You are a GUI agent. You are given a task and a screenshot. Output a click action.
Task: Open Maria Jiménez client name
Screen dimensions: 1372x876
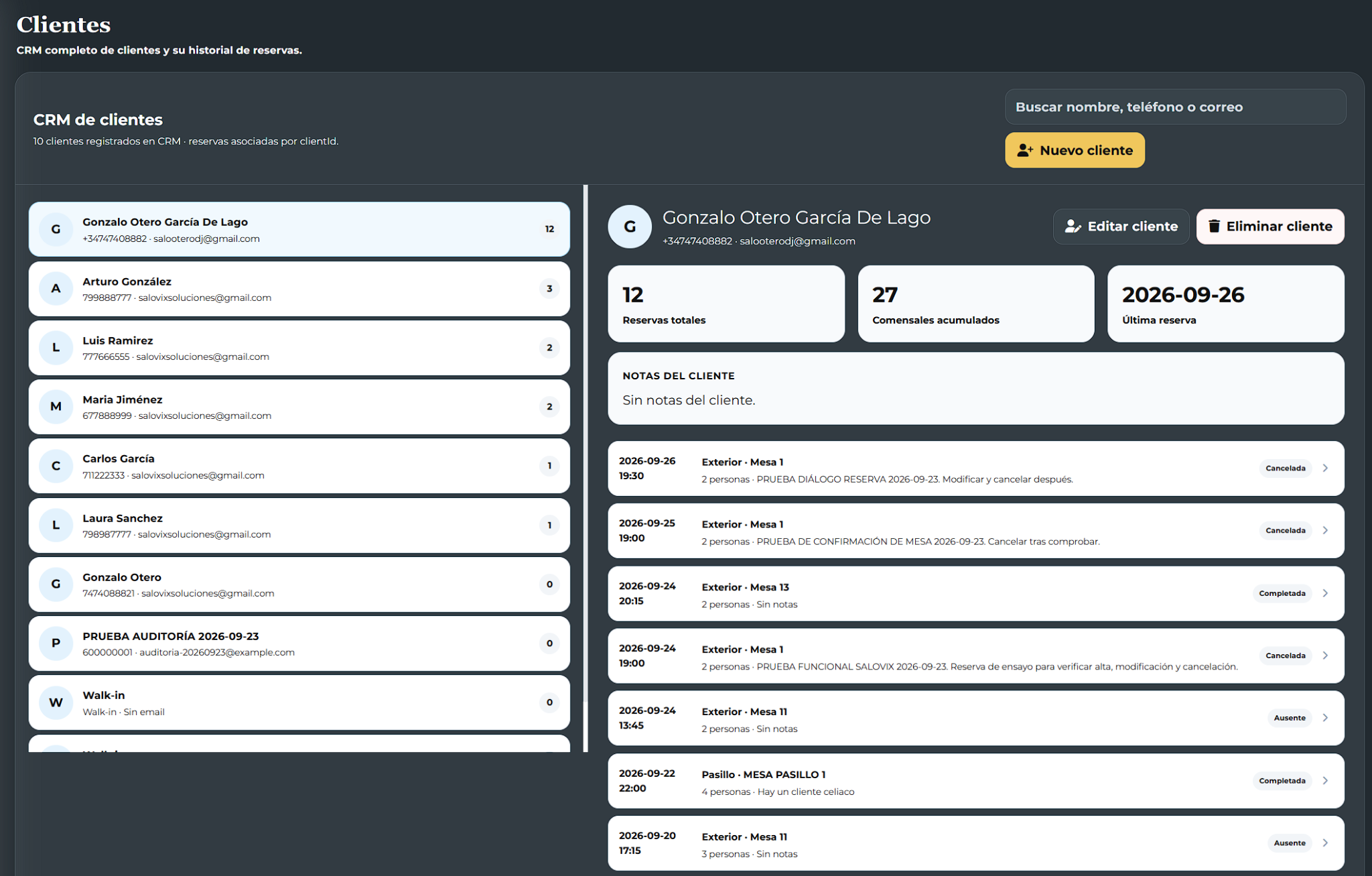pyautogui.click(x=122, y=399)
